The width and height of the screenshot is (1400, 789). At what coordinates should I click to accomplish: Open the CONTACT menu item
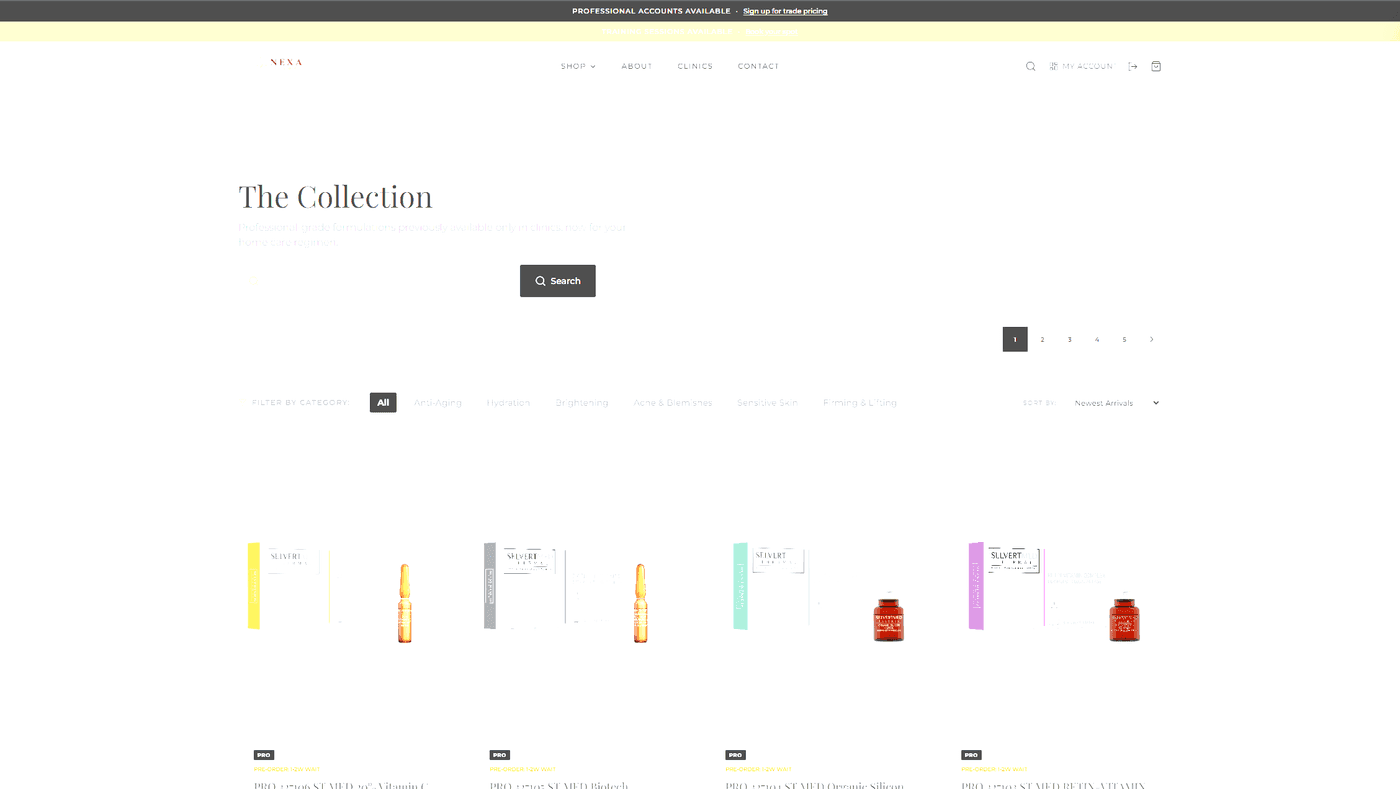758,64
